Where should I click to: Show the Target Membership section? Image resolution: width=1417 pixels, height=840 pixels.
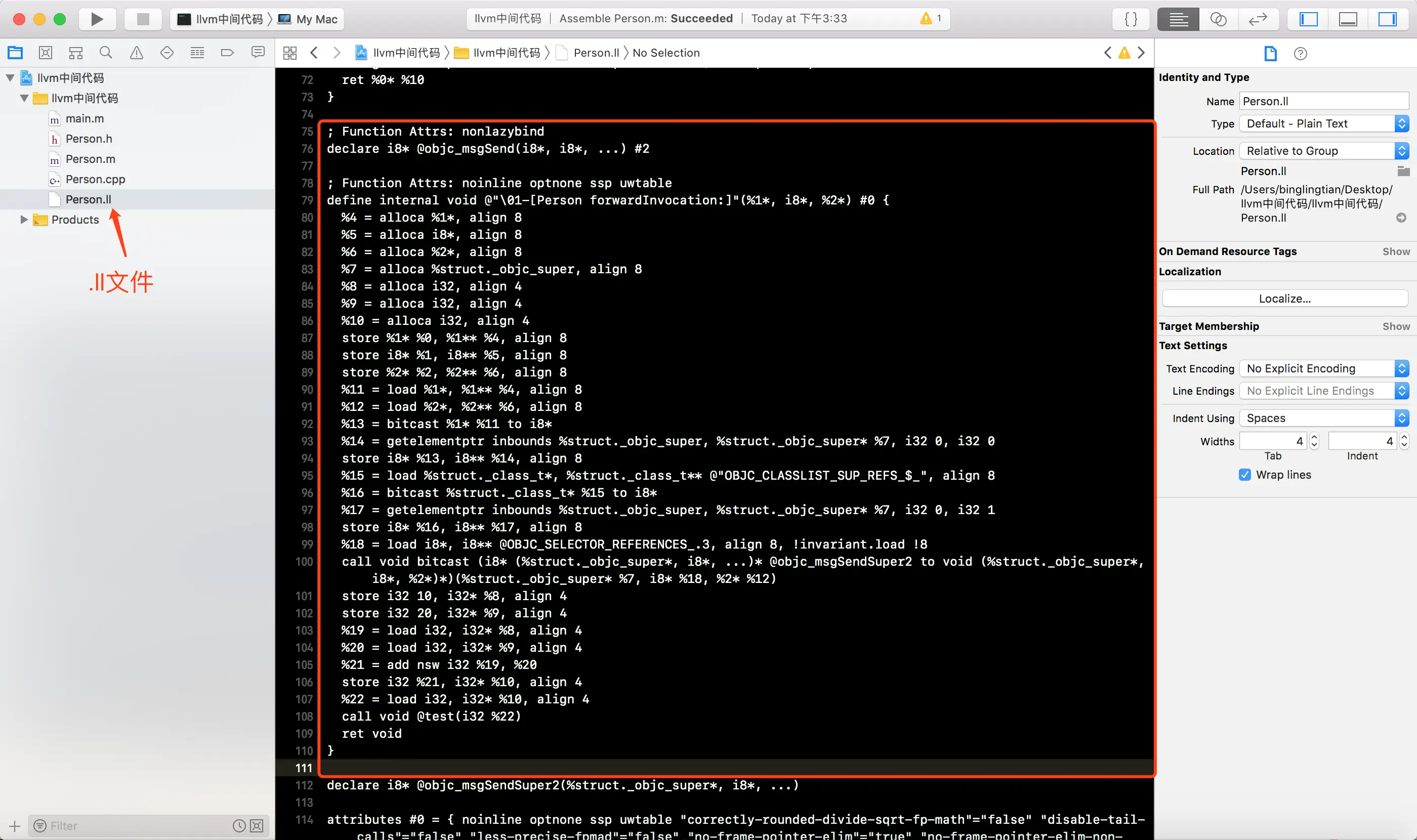1395,326
